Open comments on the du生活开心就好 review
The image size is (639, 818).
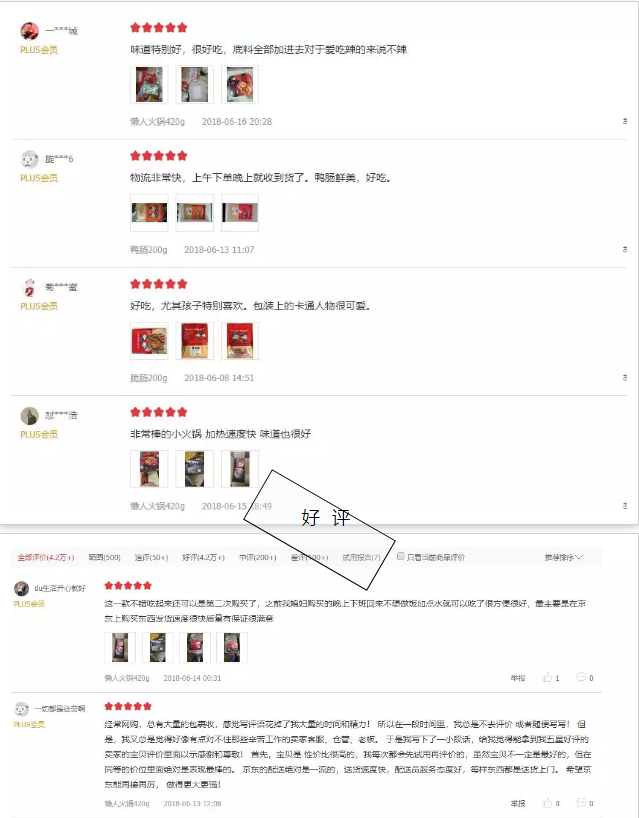[x=581, y=678]
